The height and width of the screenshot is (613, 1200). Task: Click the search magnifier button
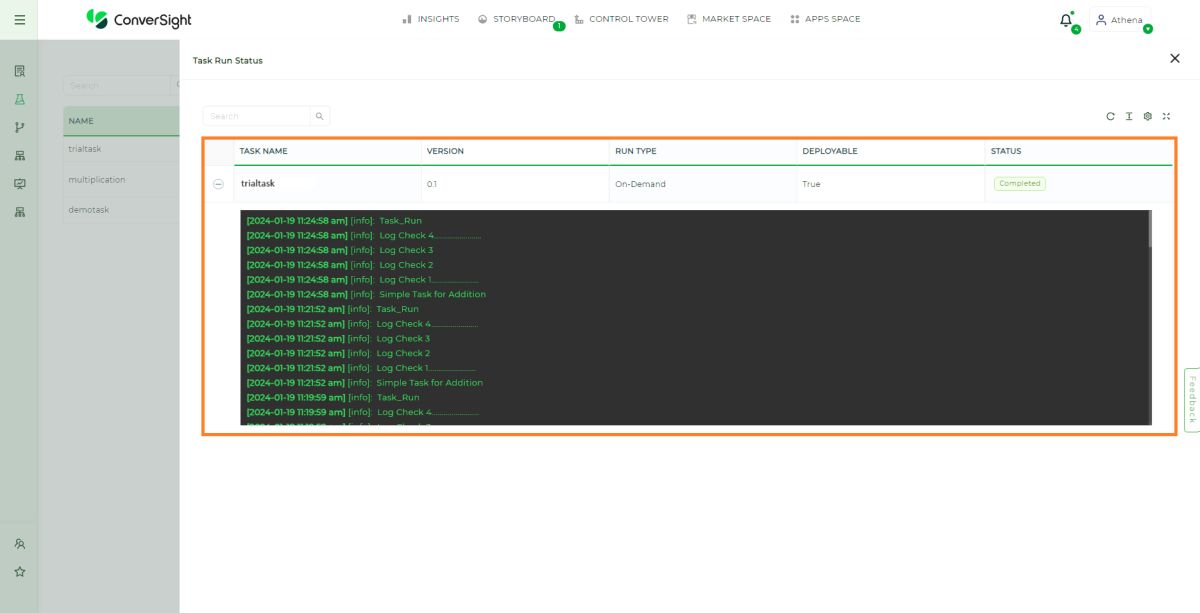click(320, 116)
